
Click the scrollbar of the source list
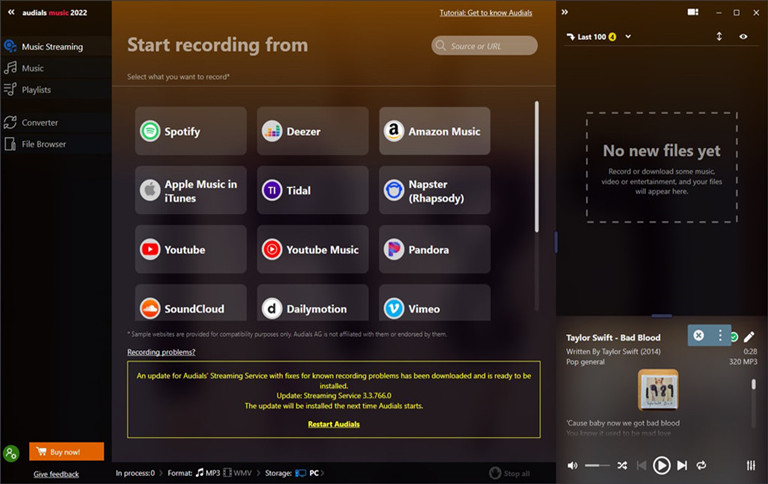pyautogui.click(x=537, y=167)
